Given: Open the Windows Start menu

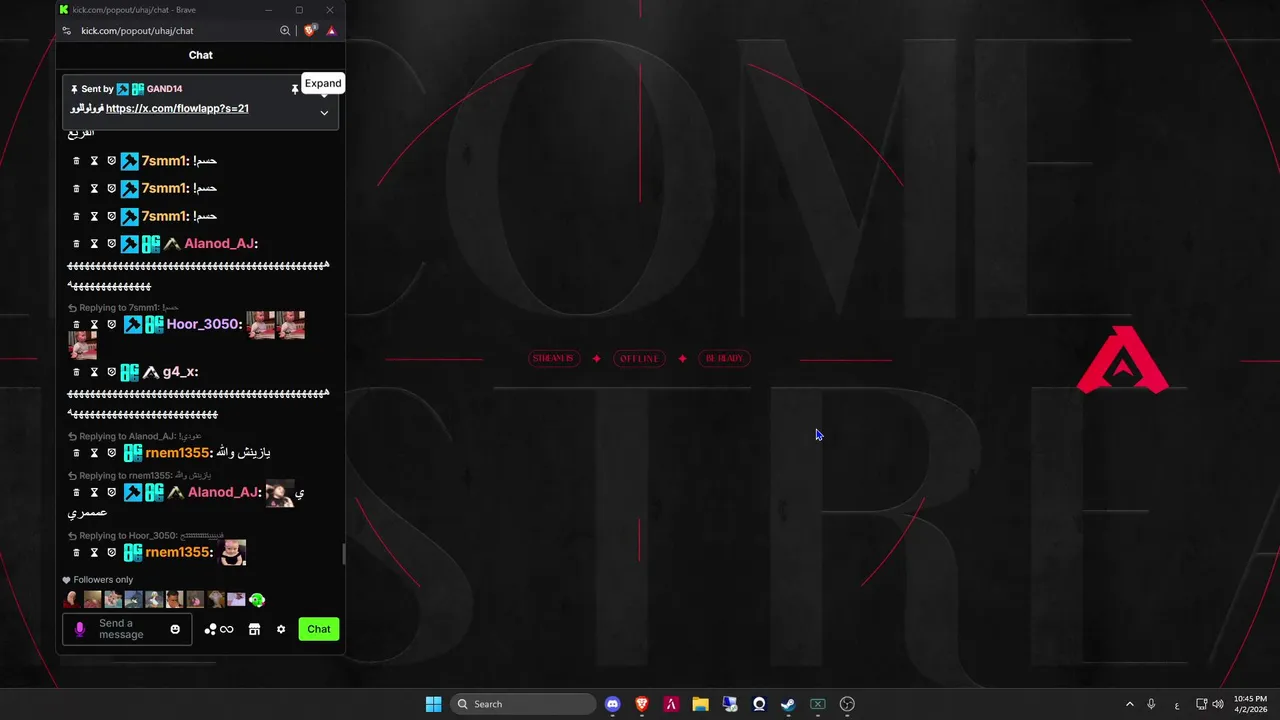Looking at the screenshot, I should [x=433, y=704].
